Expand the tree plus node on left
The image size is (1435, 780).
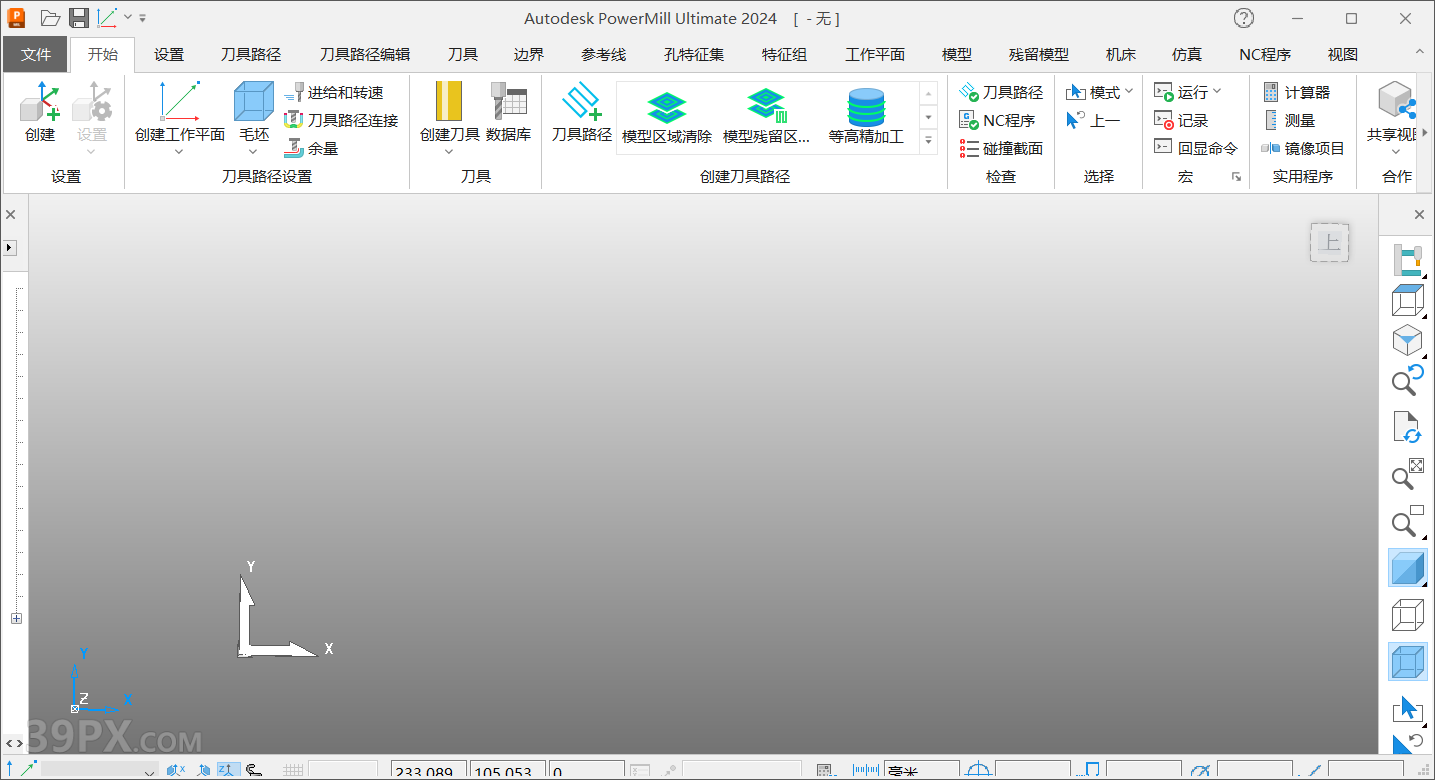tap(16, 619)
